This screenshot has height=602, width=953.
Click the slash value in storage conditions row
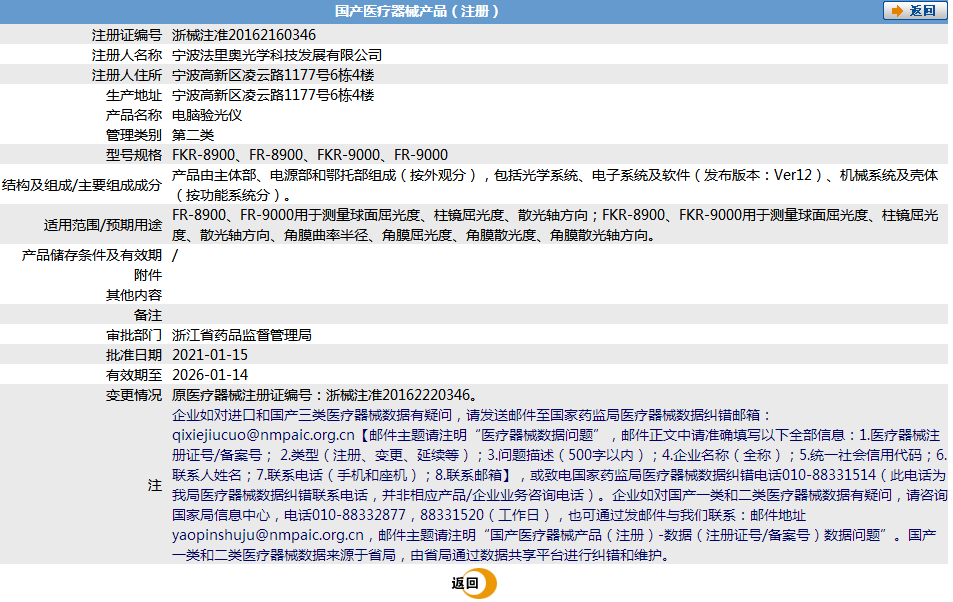[175, 255]
